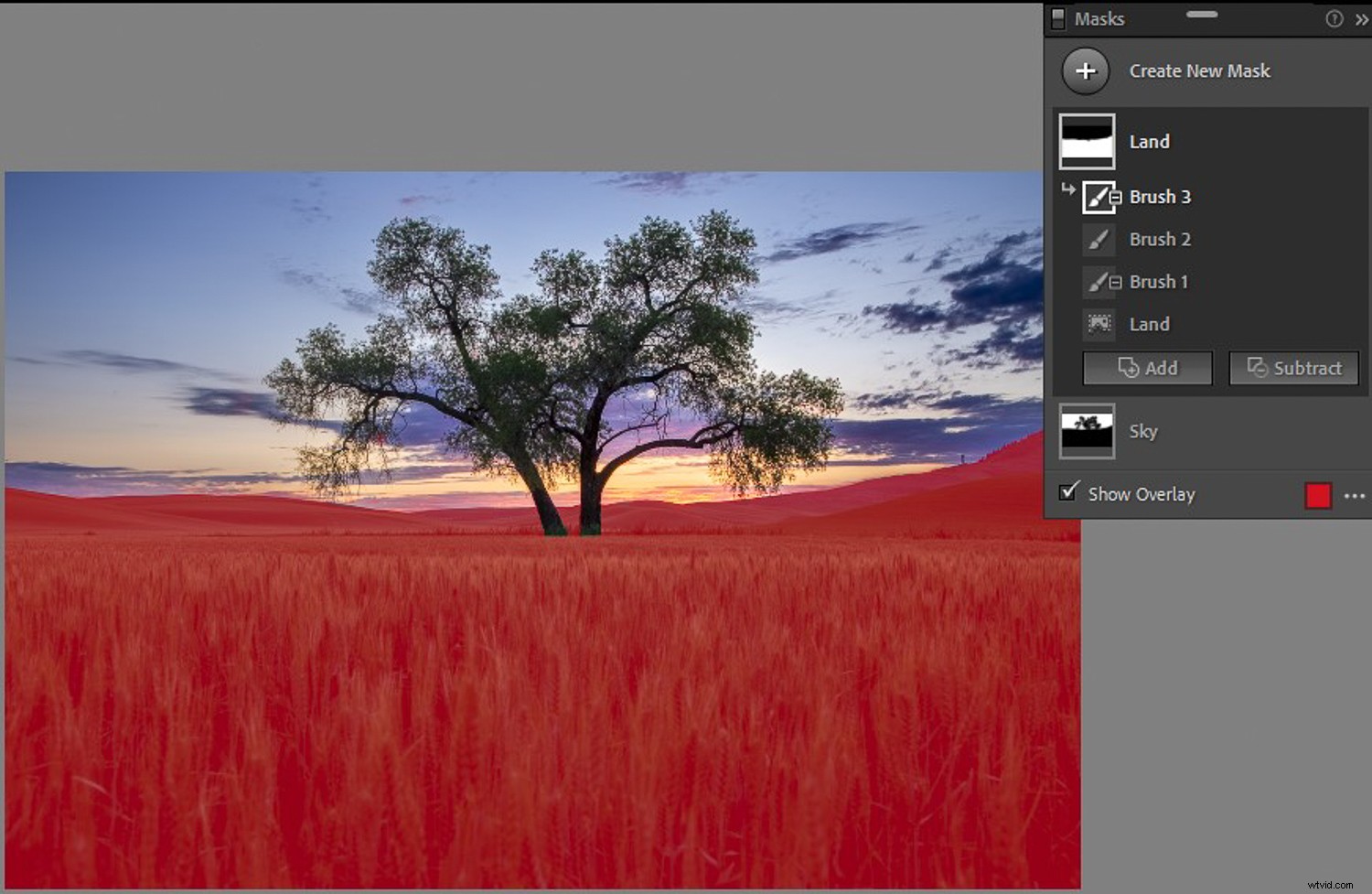1372x894 pixels.
Task: Click the red overlay color swatch
Action: pyautogui.click(x=1318, y=495)
